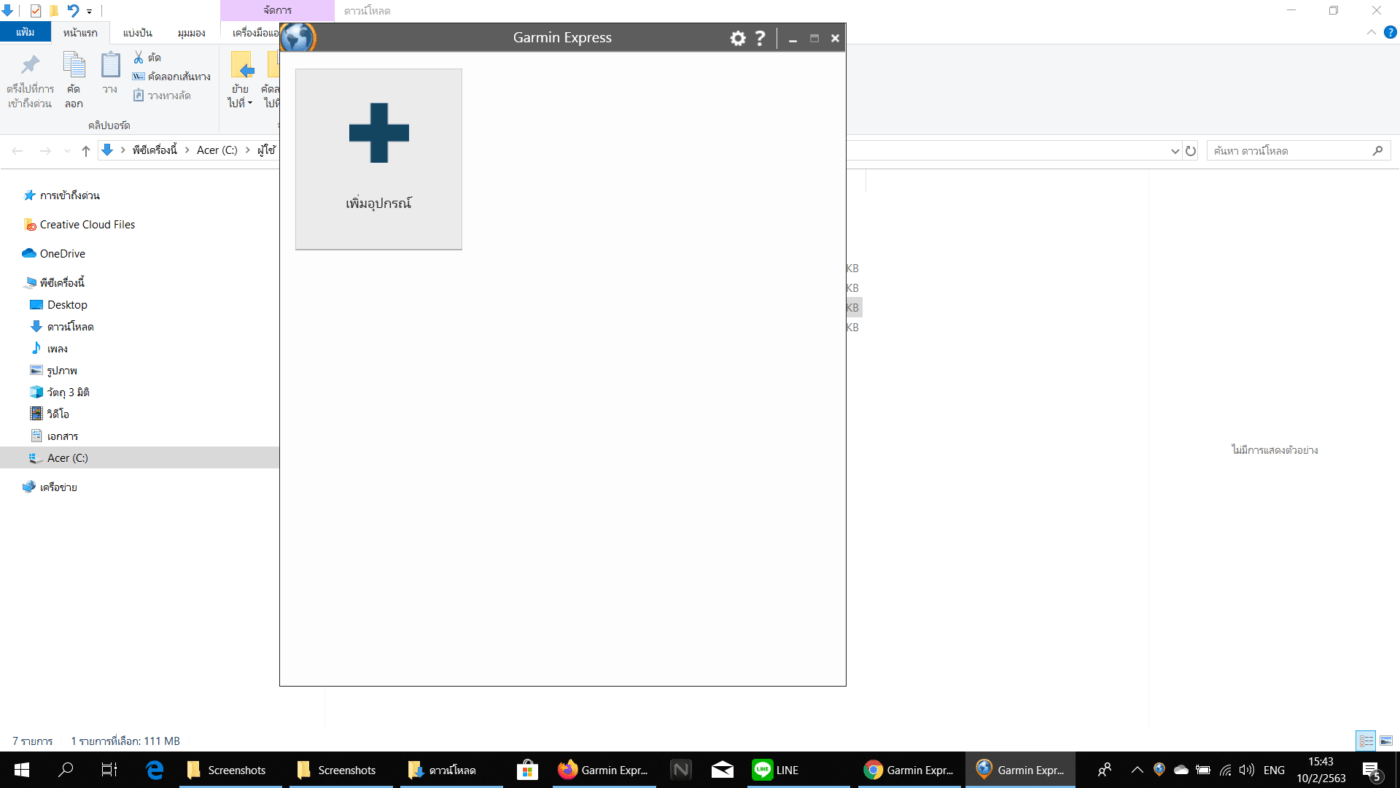1400x788 pixels.
Task: Click the Copy (คัดลอก) ribbon icon
Action: [x=74, y=82]
